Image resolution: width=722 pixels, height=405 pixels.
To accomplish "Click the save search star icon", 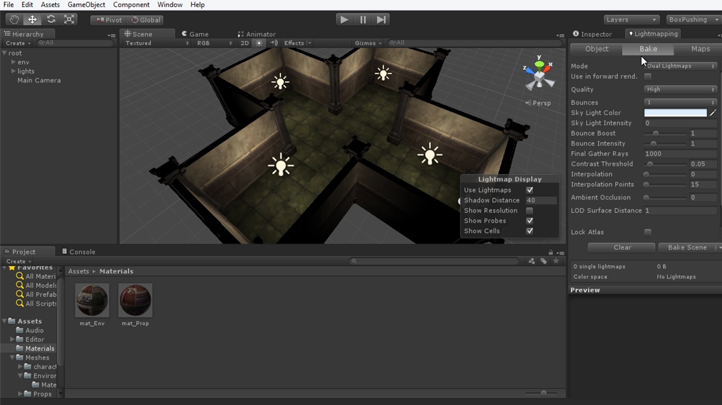I will [x=556, y=261].
